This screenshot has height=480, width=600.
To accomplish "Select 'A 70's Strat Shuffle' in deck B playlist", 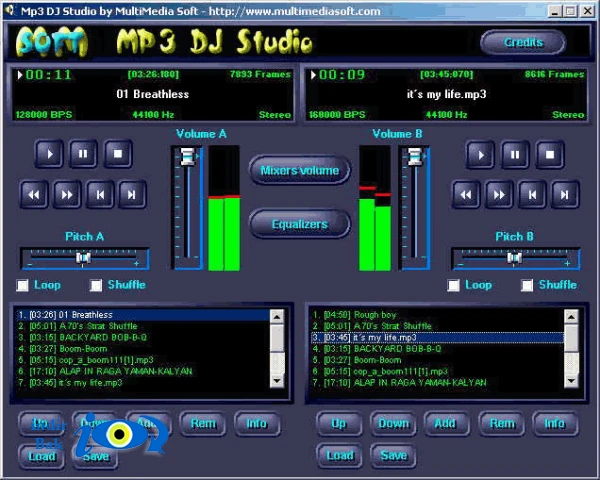I will coord(437,326).
